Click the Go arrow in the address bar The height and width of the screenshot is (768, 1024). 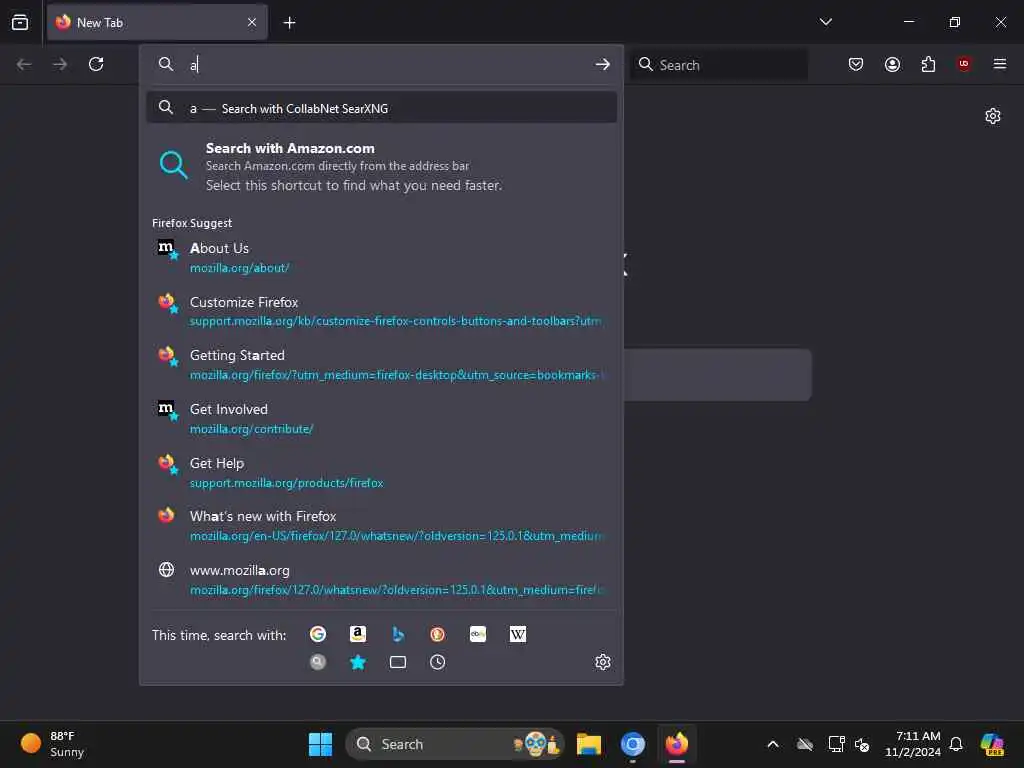tap(602, 64)
